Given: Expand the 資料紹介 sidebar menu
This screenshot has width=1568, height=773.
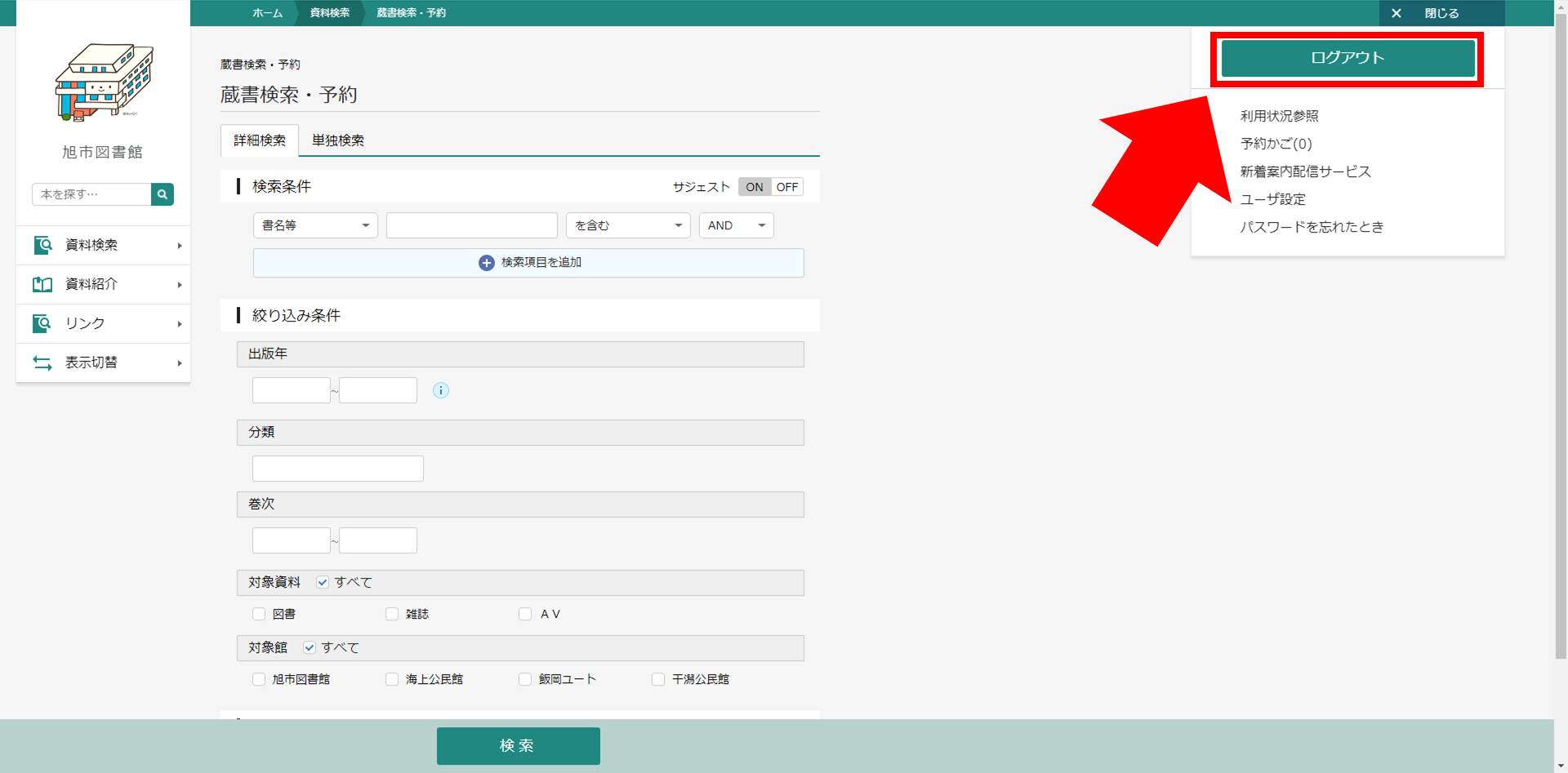Looking at the screenshot, I should [x=103, y=284].
